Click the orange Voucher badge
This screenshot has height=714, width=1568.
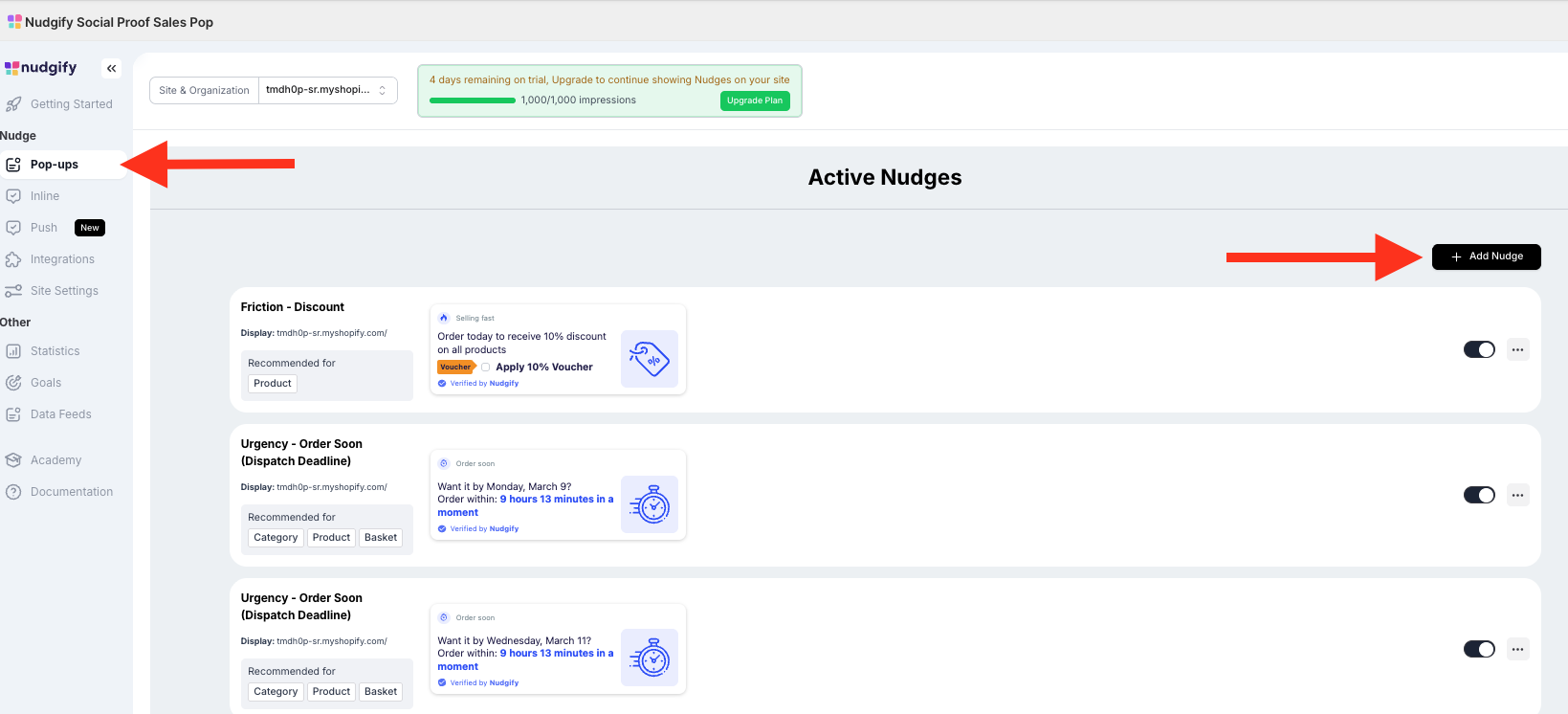pos(456,367)
